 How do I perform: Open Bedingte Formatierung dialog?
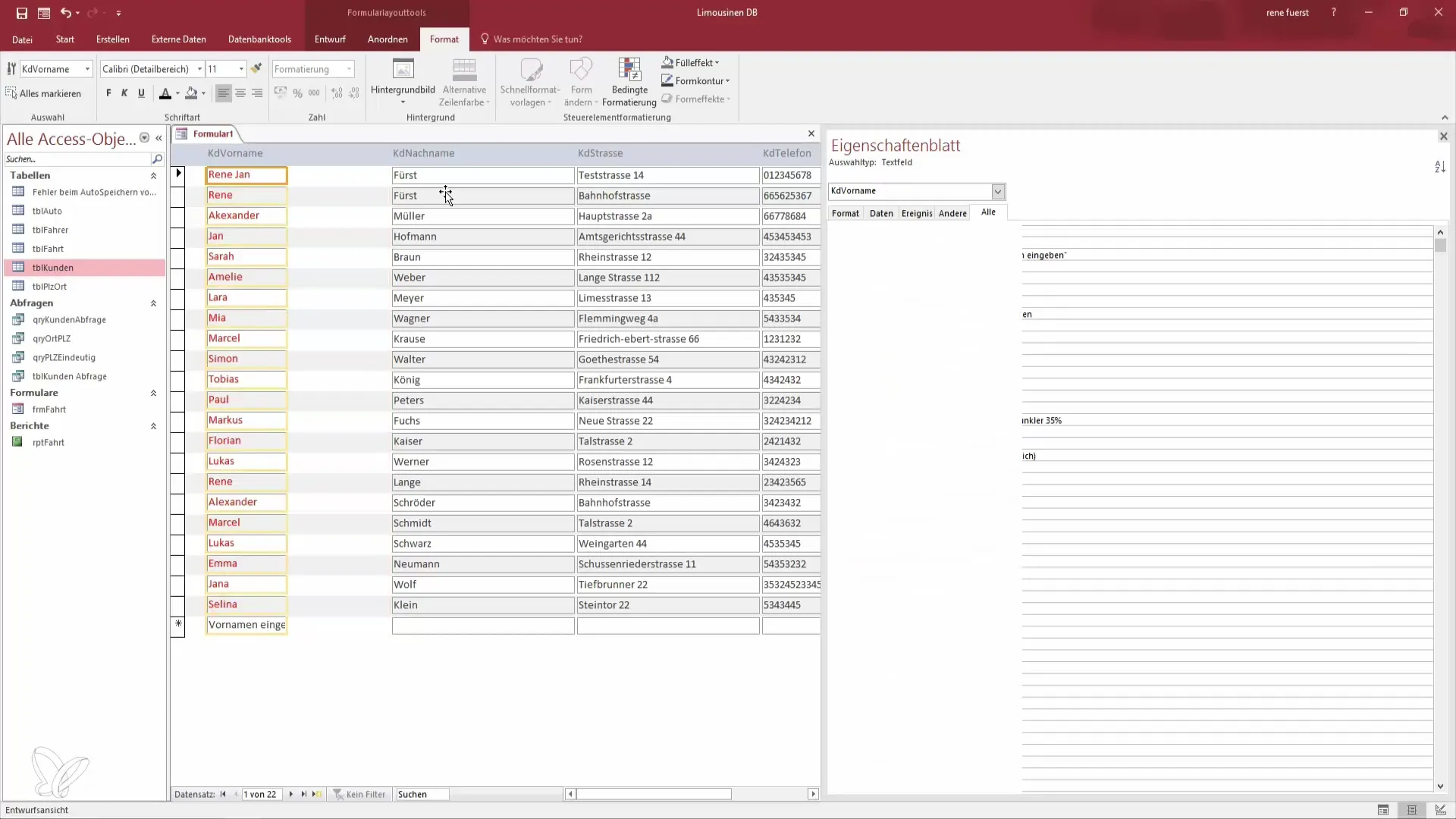[x=629, y=83]
